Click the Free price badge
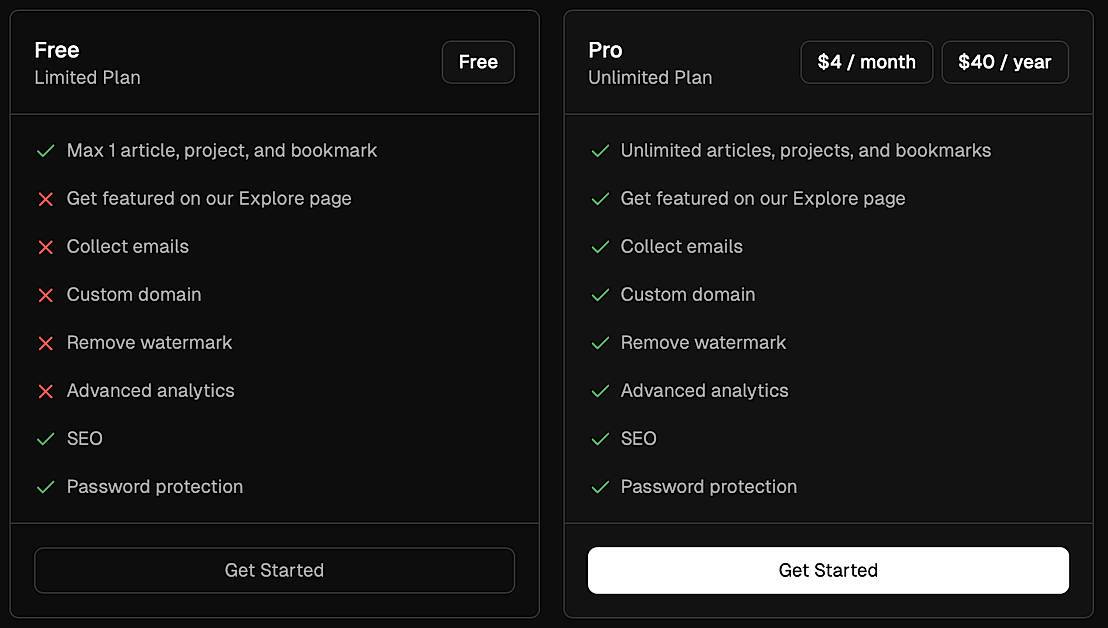 click(x=478, y=62)
